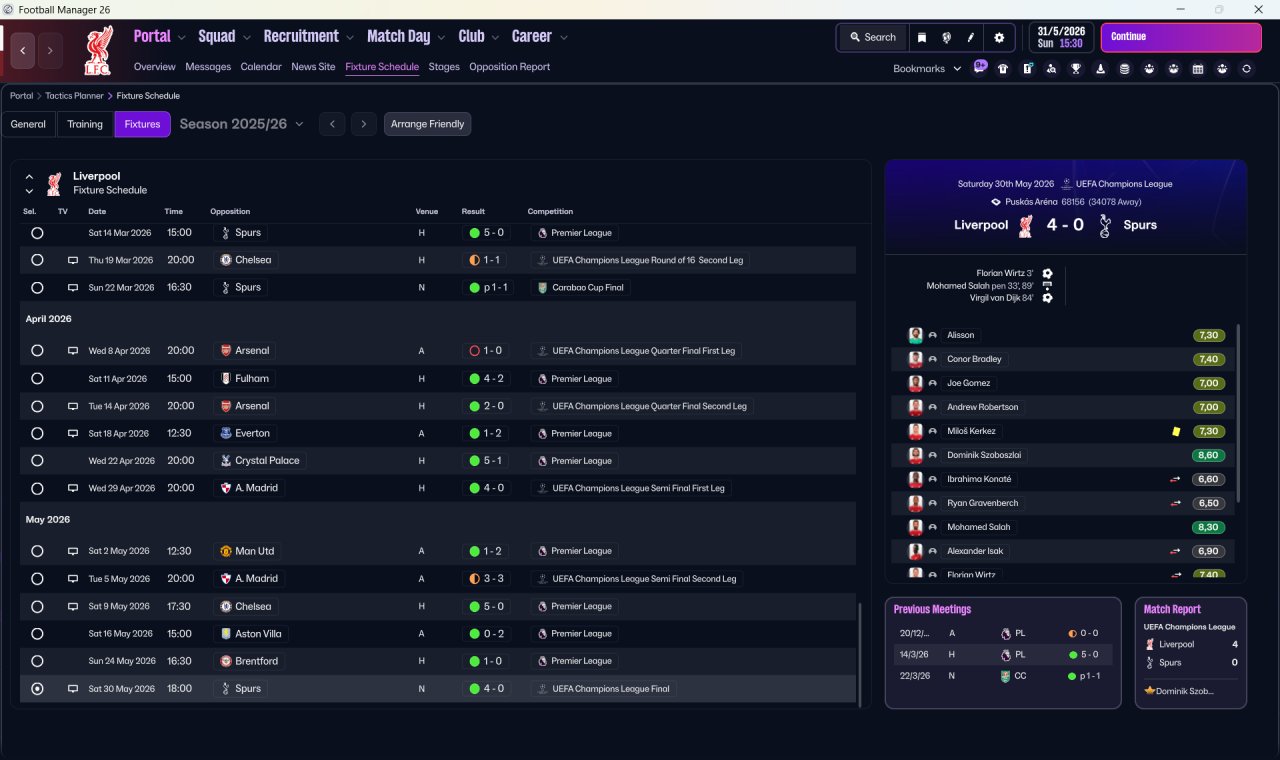
Task: Click the Arsenal crest on the 8 Apr row
Action: tap(226, 351)
